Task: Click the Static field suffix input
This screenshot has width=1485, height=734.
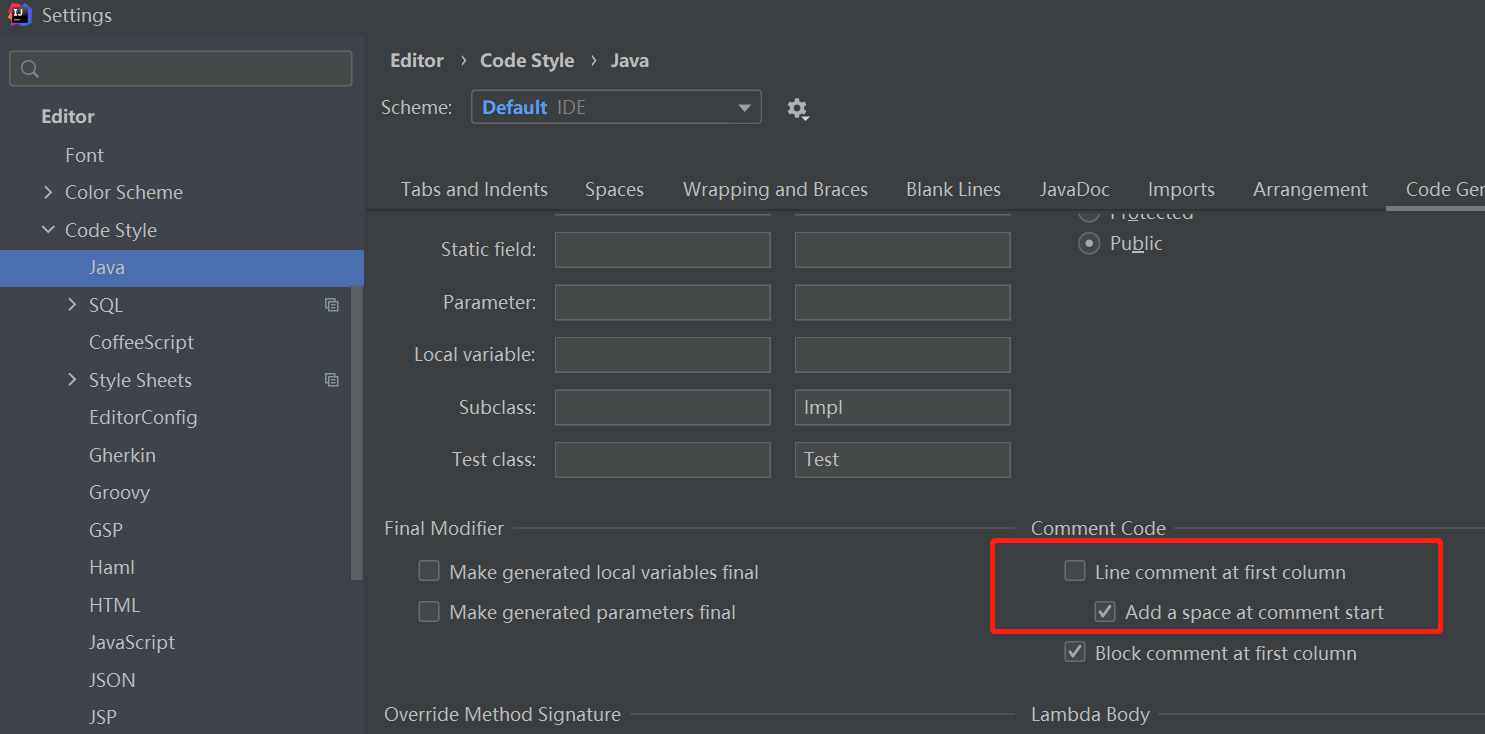Action: 903,250
